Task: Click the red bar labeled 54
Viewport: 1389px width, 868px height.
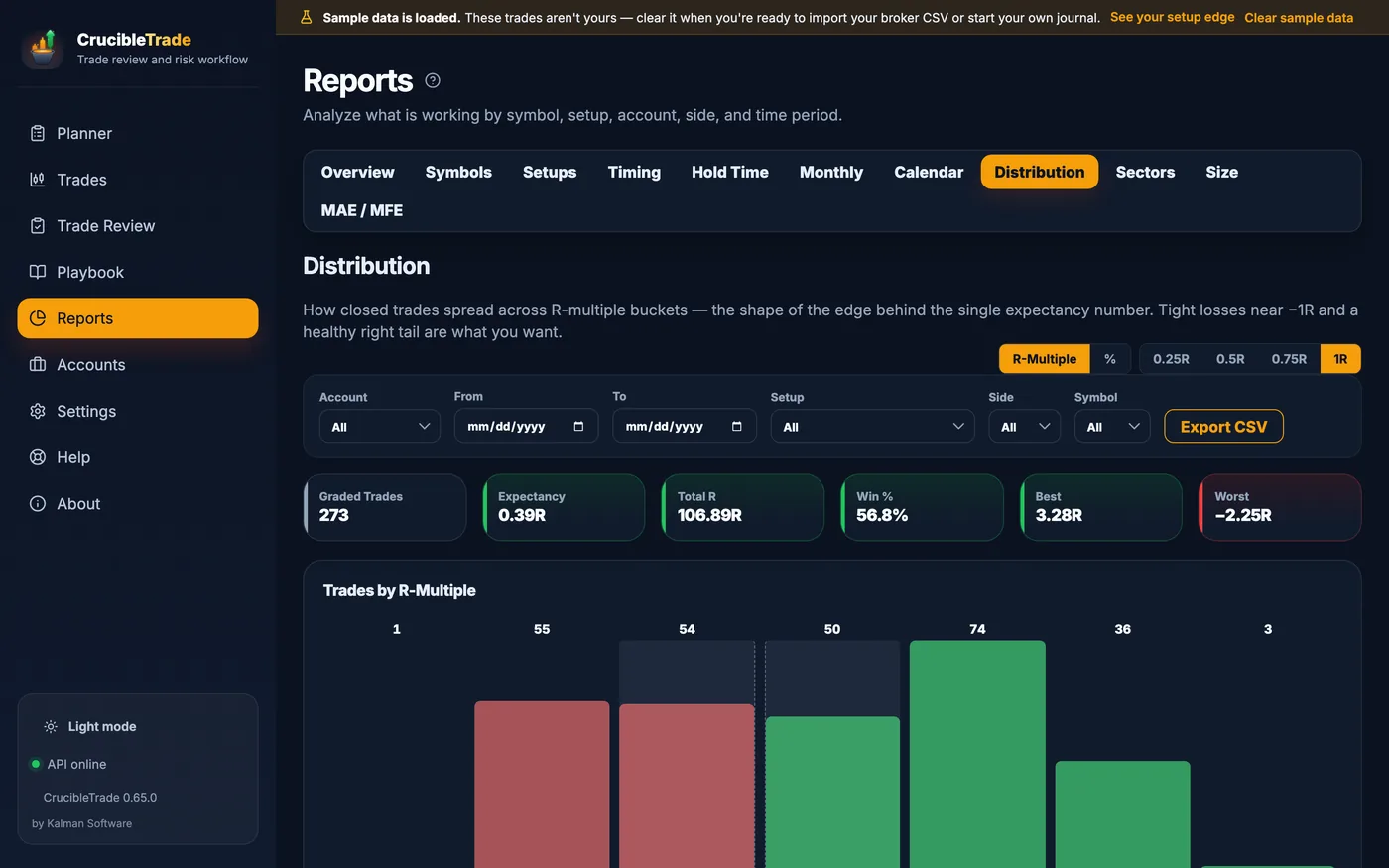Action: tap(687, 786)
